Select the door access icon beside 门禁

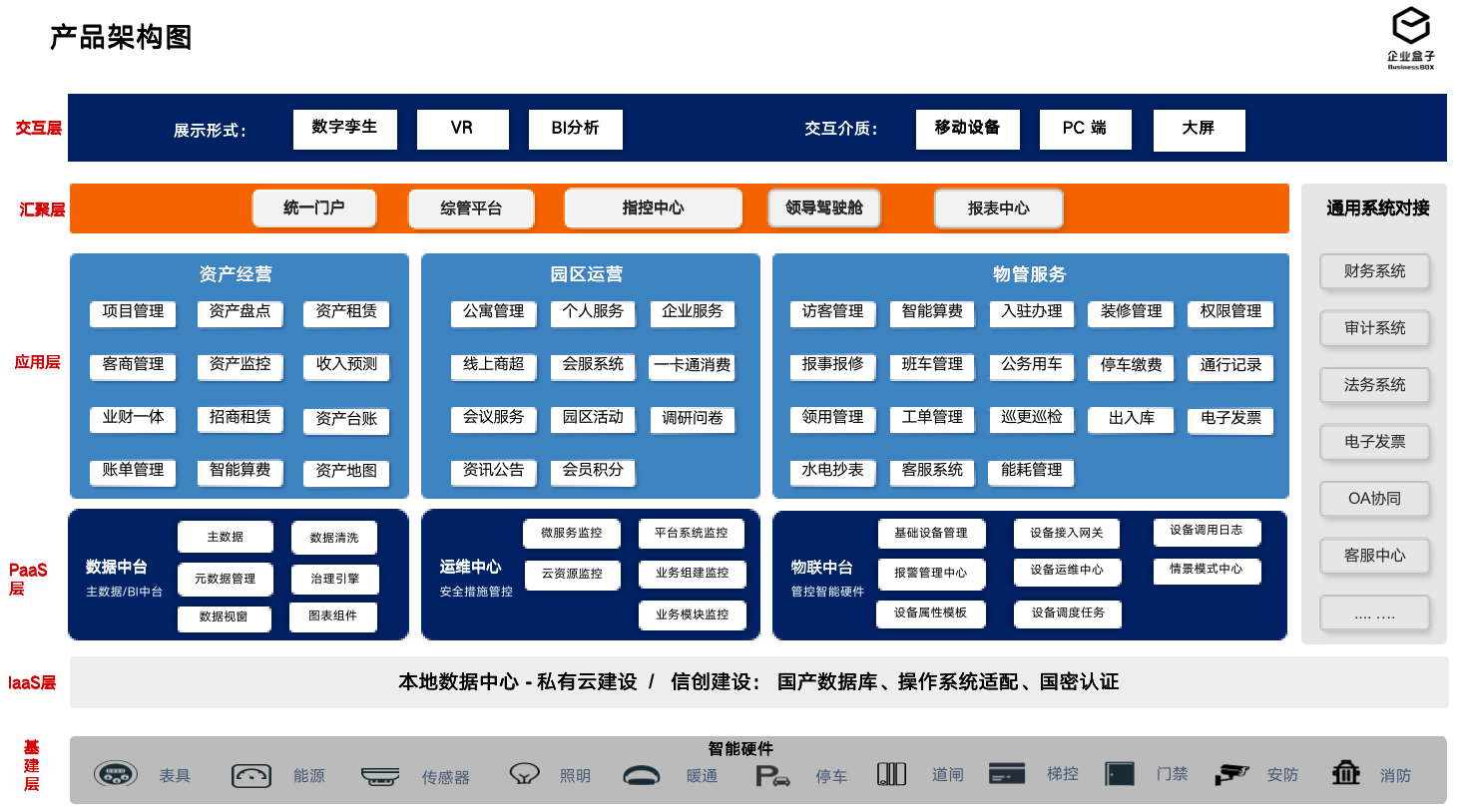[1120, 774]
